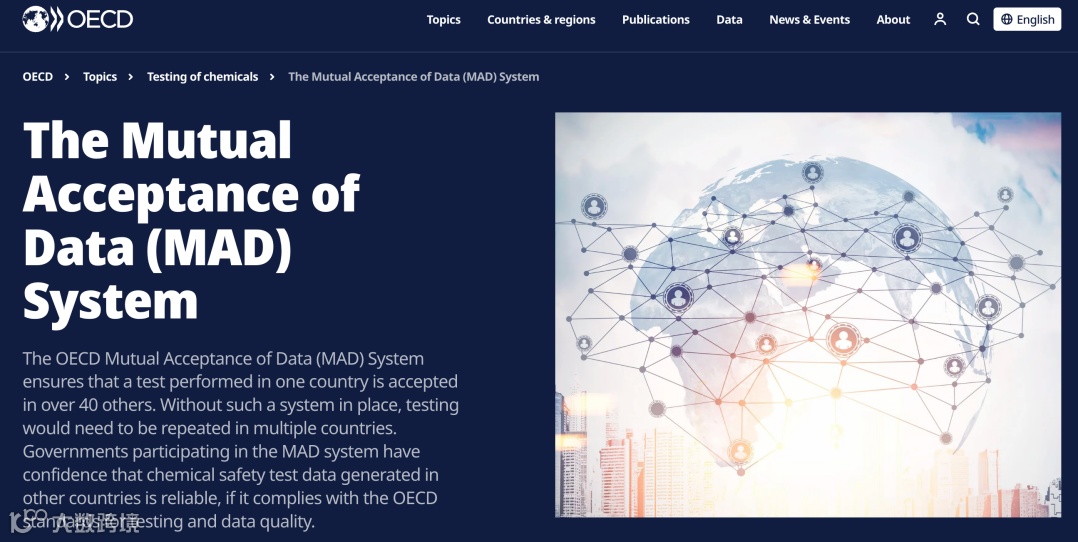
Task: Open the Data menu
Action: coord(729,19)
